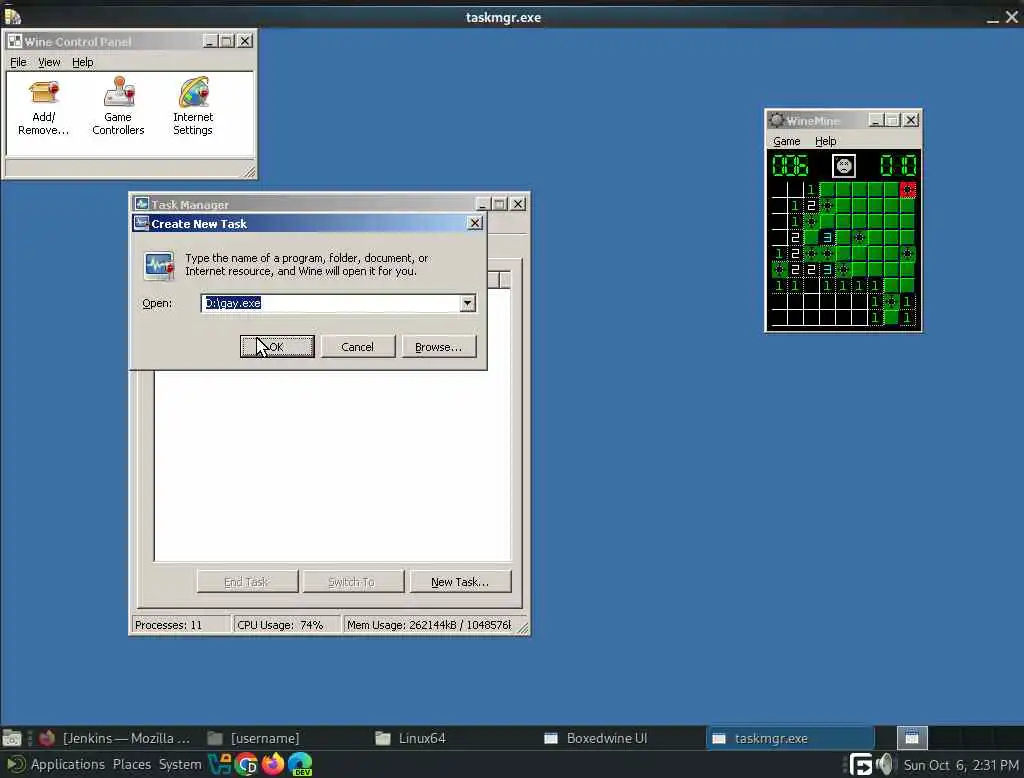The height and width of the screenshot is (778, 1024).
Task: Click the CPU Usage 74% status entry
Action: coord(286,624)
